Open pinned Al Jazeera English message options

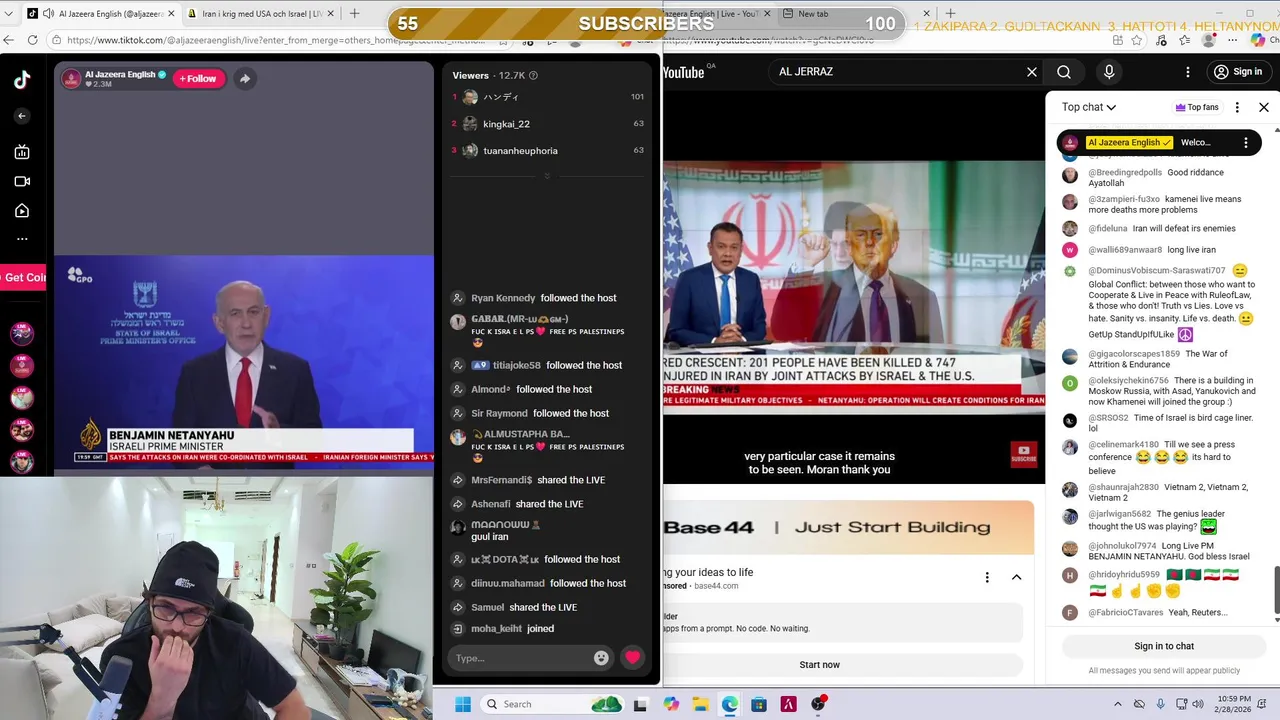1246,142
